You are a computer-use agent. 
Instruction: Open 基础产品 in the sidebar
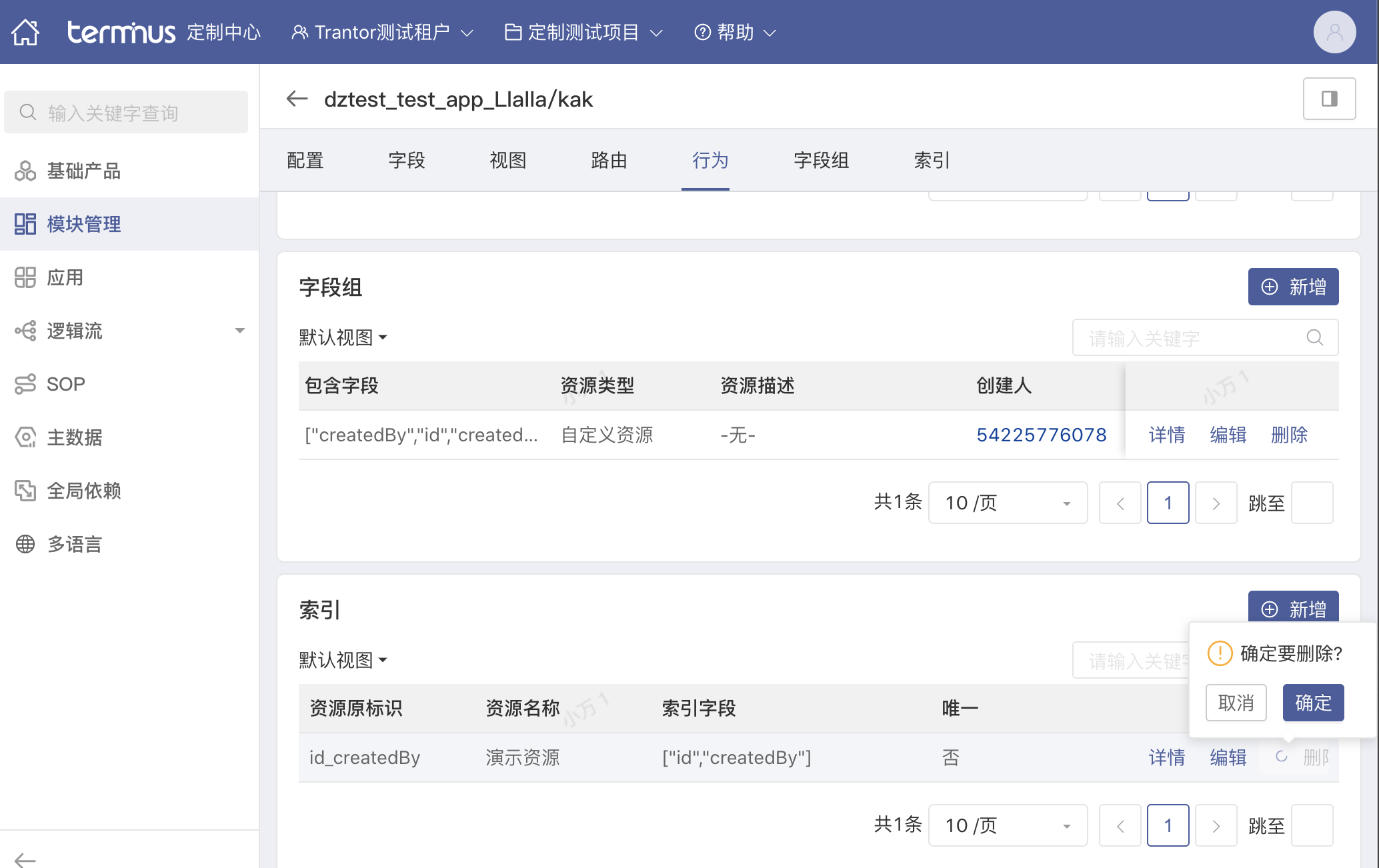[129, 171]
